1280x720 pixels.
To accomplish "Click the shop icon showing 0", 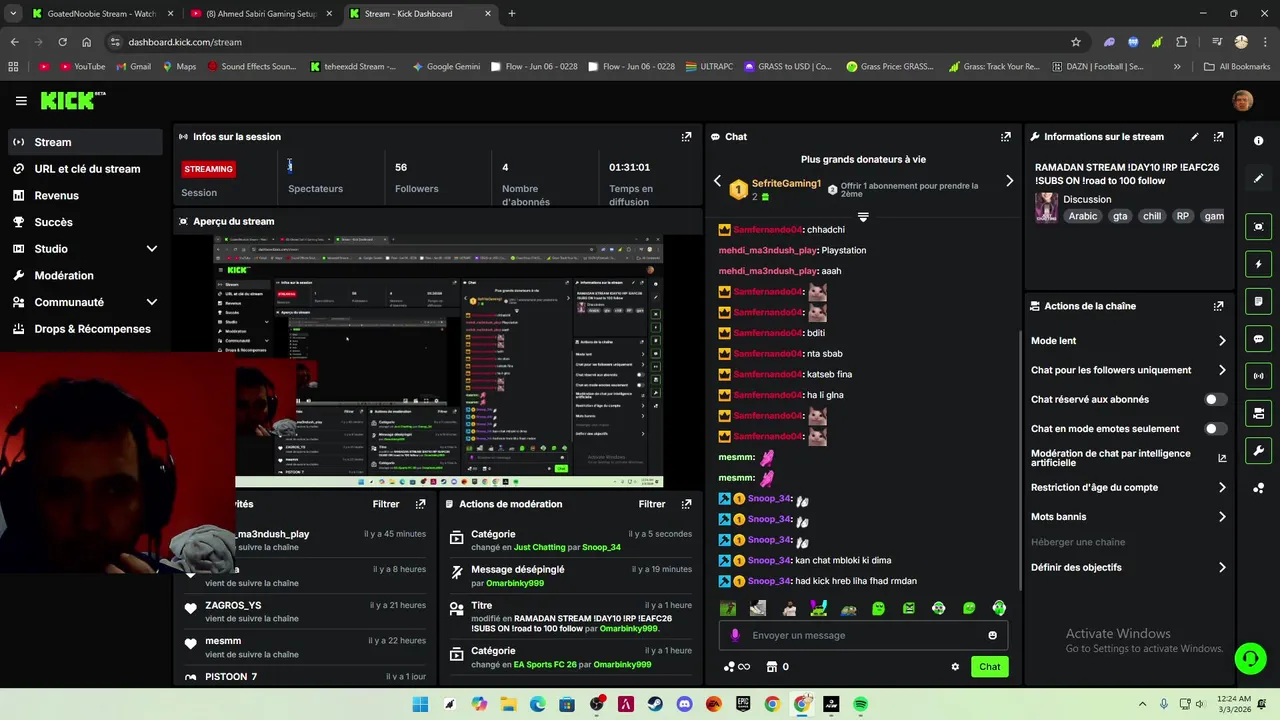I will pyautogui.click(x=777, y=667).
